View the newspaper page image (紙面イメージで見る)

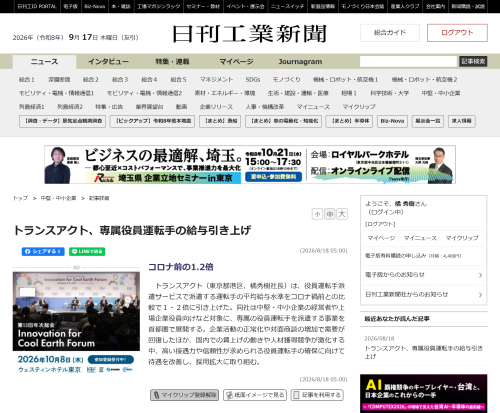(x=255, y=395)
